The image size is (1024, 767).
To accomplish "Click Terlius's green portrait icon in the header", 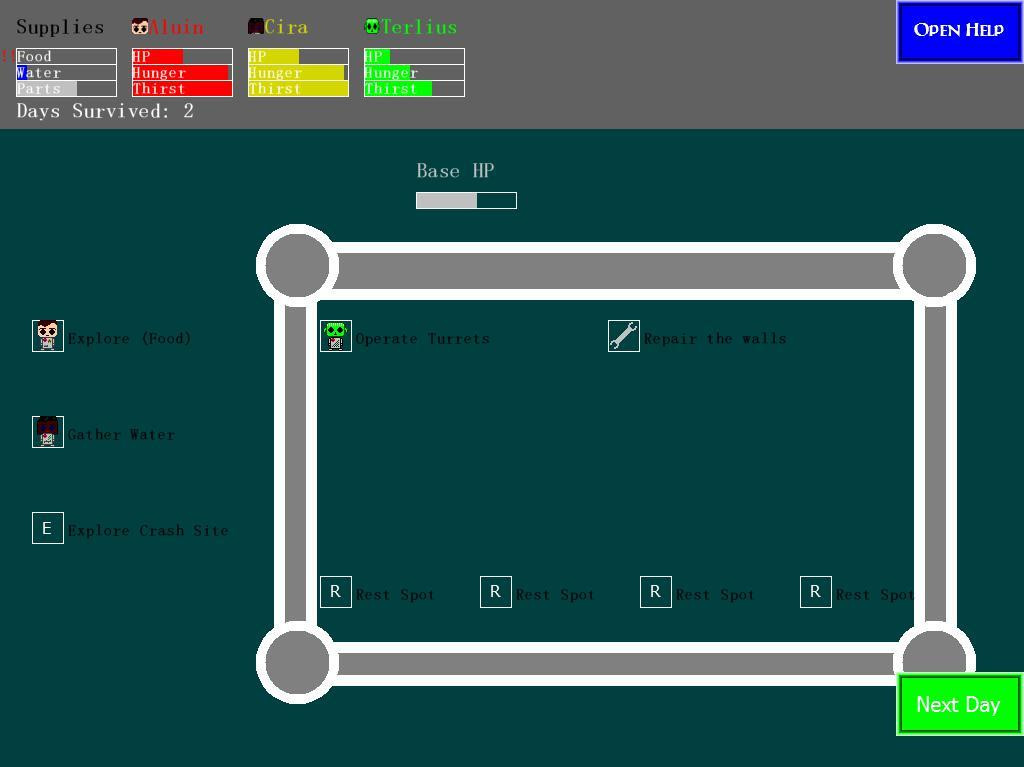I will coord(372,27).
